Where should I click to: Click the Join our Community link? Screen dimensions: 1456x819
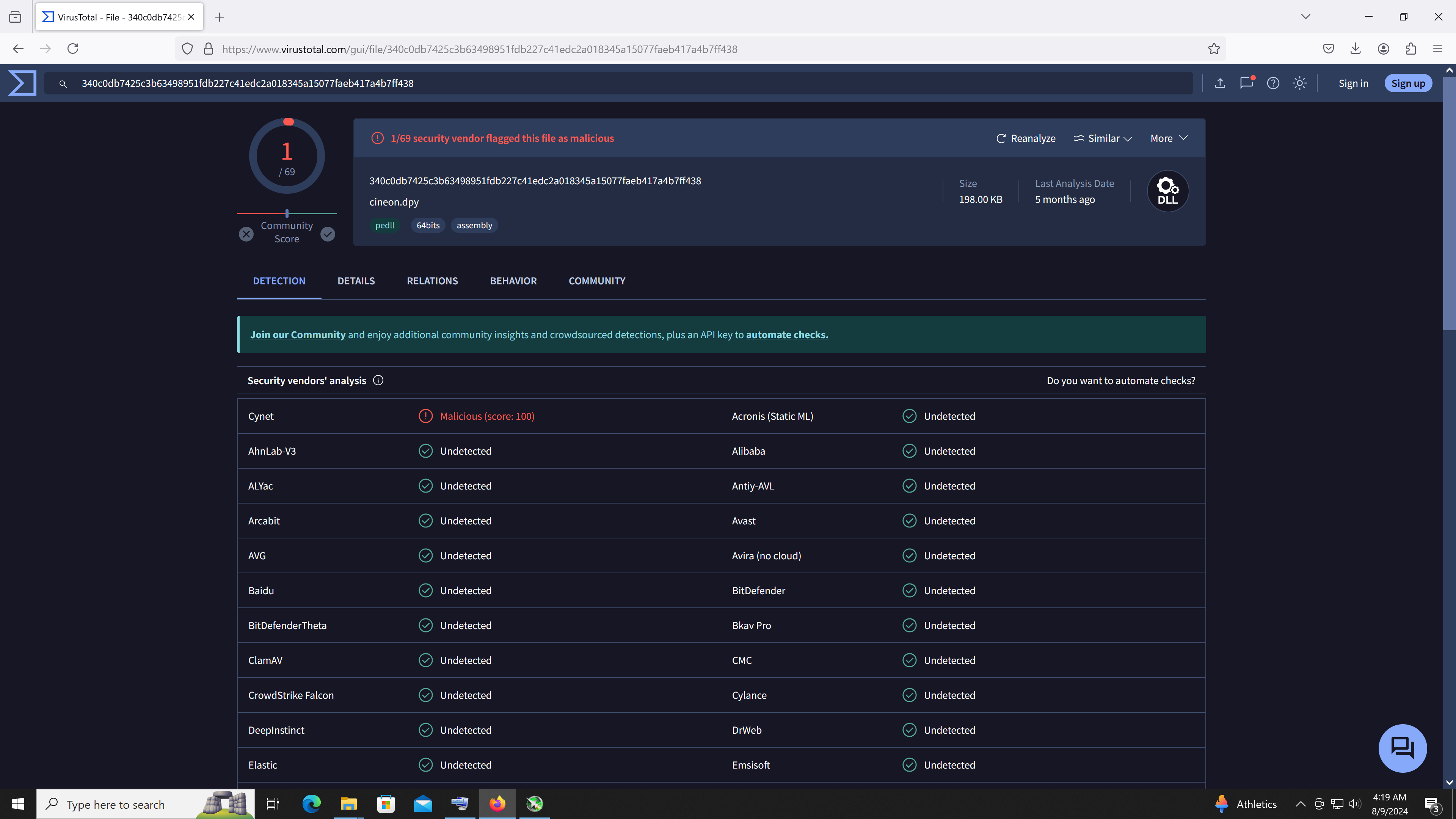(x=298, y=334)
